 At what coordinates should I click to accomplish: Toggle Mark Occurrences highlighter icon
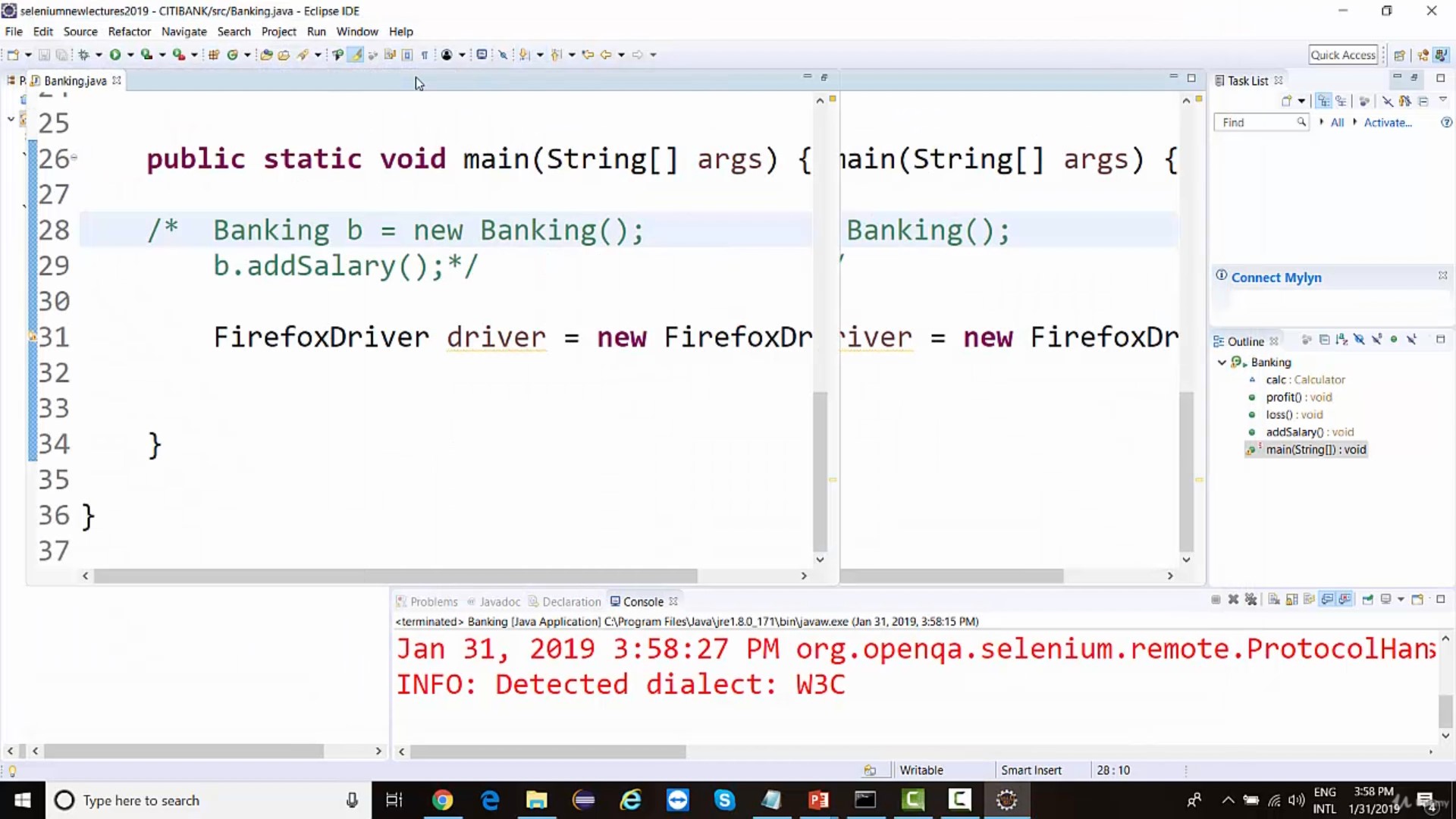coord(355,55)
